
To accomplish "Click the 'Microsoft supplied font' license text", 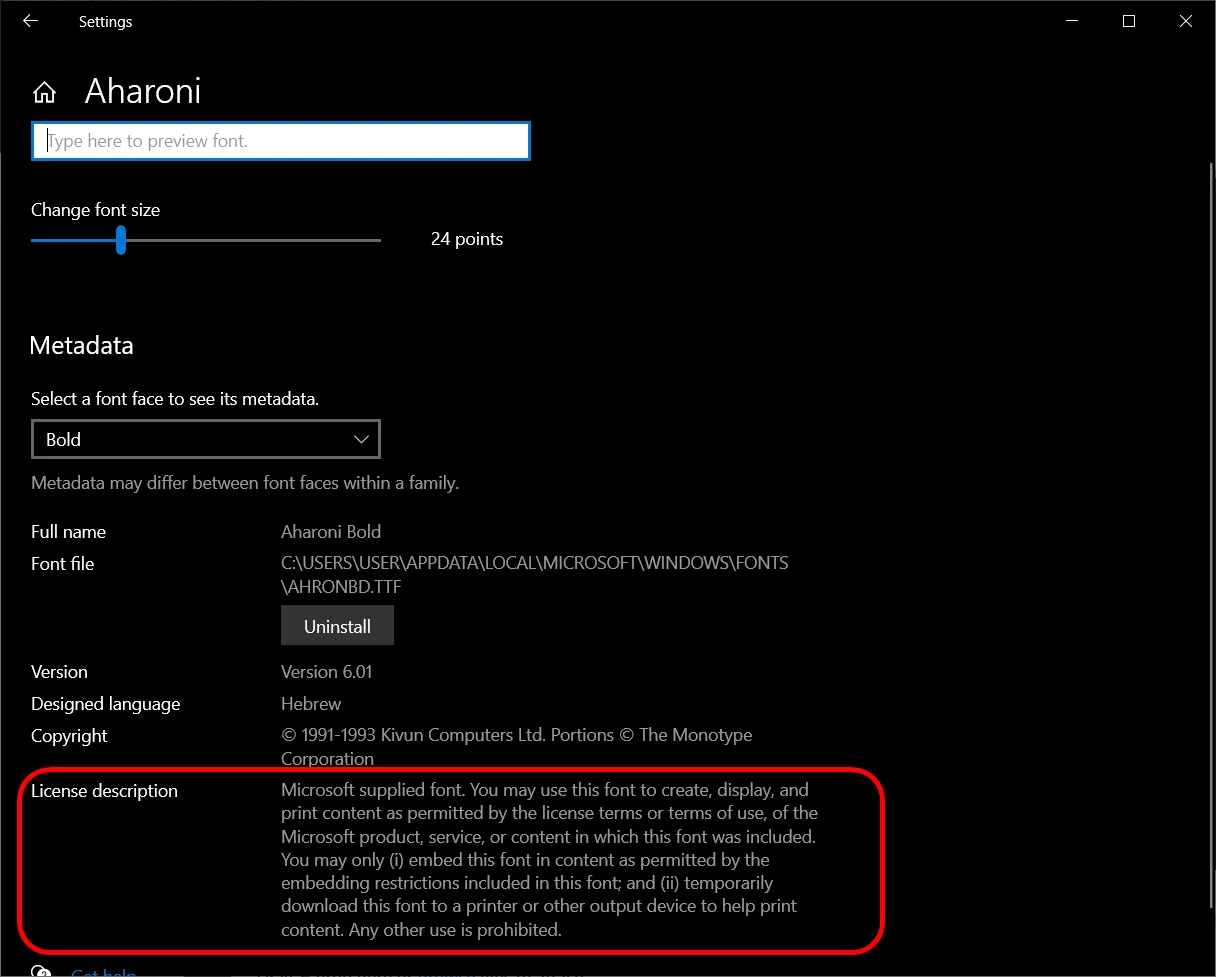I will [x=550, y=860].
